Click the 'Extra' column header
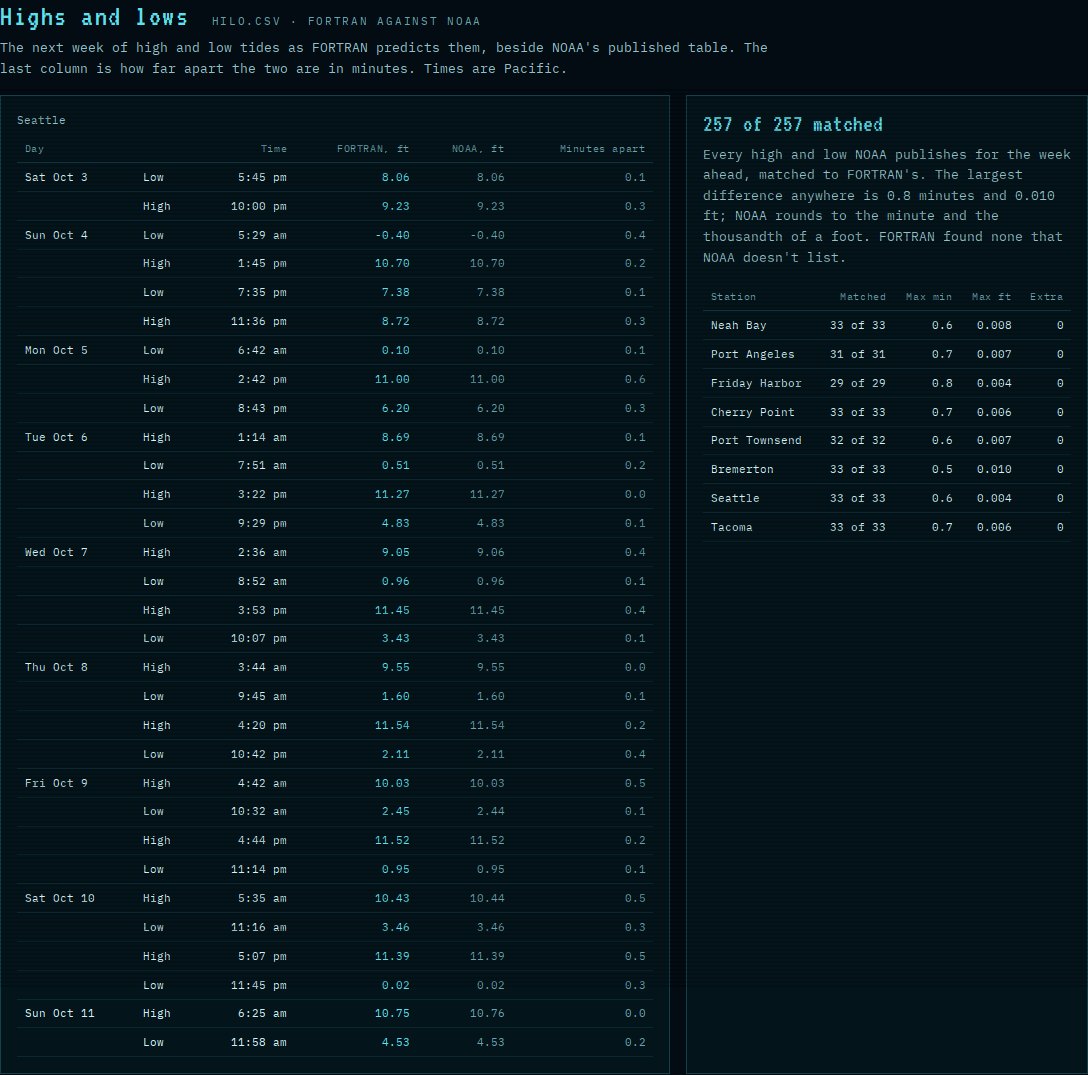The height and width of the screenshot is (1075, 1088). (1046, 296)
